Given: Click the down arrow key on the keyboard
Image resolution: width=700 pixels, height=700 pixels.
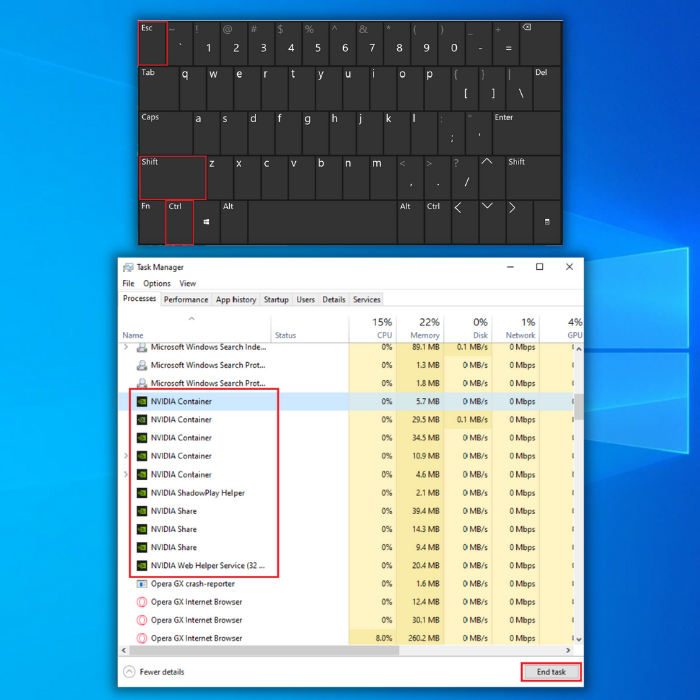Looking at the screenshot, I should 492,222.
